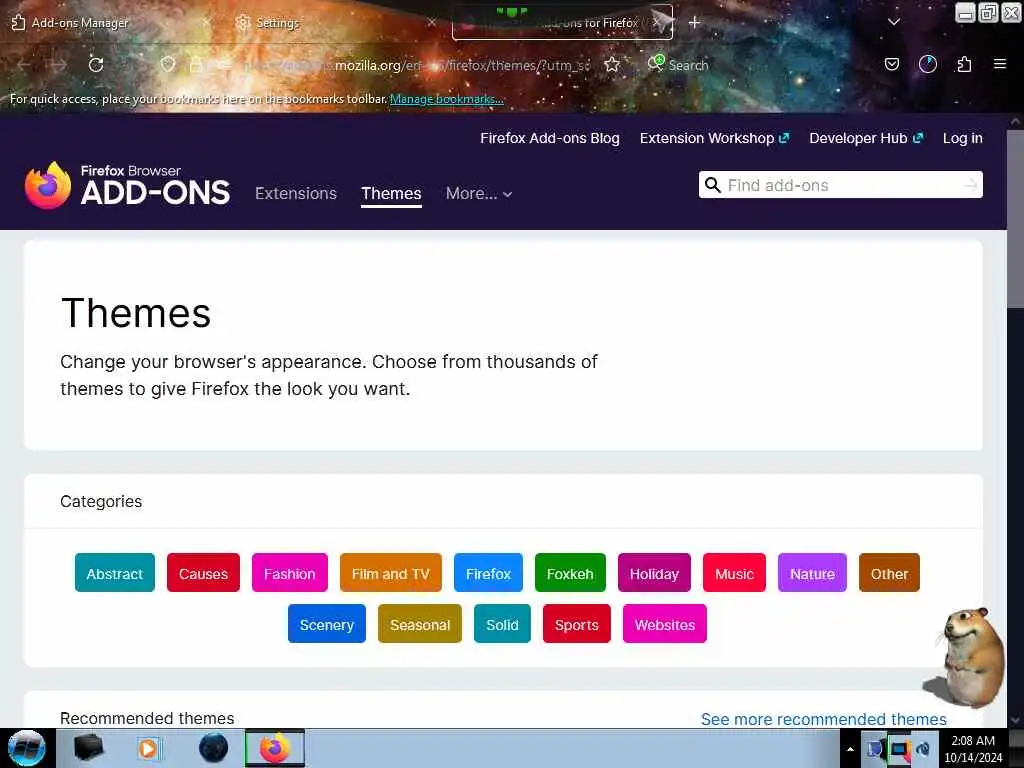This screenshot has width=1024, height=768.
Task: Click the Firefox Browser ADD-ONS logo
Action: click(x=127, y=185)
